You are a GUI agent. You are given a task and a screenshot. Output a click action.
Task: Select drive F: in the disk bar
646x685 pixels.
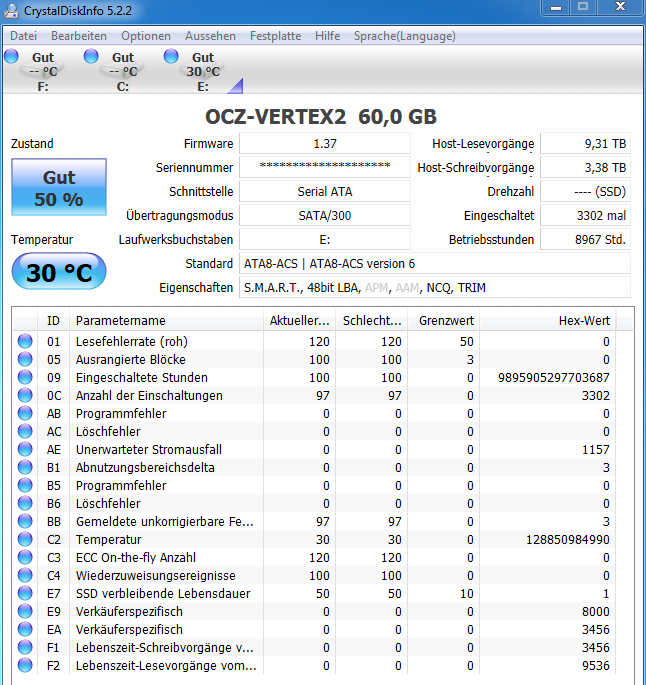[x=42, y=72]
